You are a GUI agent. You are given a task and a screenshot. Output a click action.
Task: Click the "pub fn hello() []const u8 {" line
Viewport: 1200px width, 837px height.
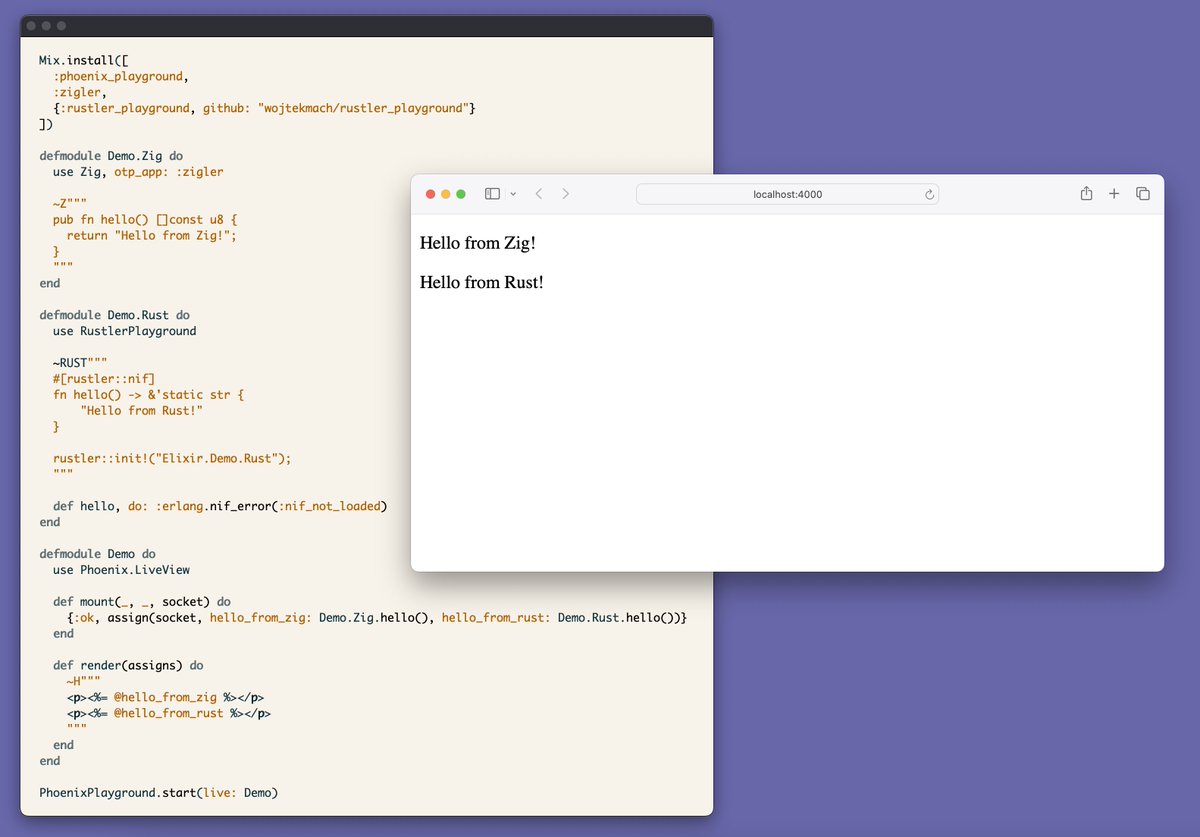pos(145,219)
